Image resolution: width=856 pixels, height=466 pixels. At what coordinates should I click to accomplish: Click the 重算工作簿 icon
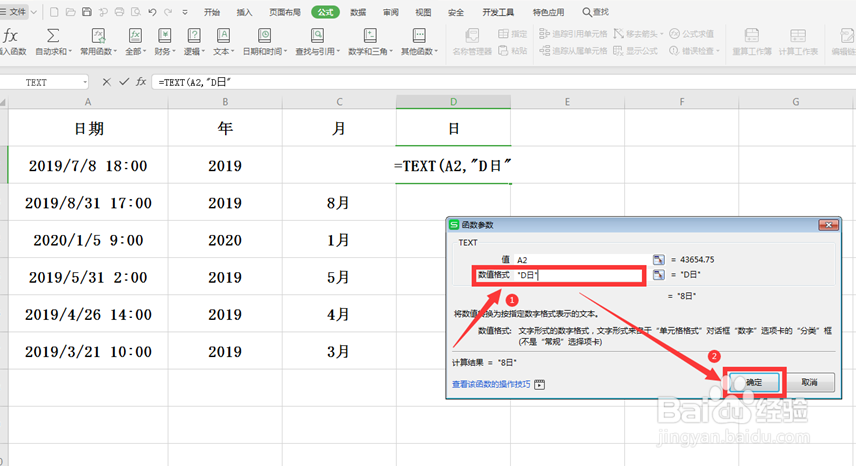[x=752, y=36]
